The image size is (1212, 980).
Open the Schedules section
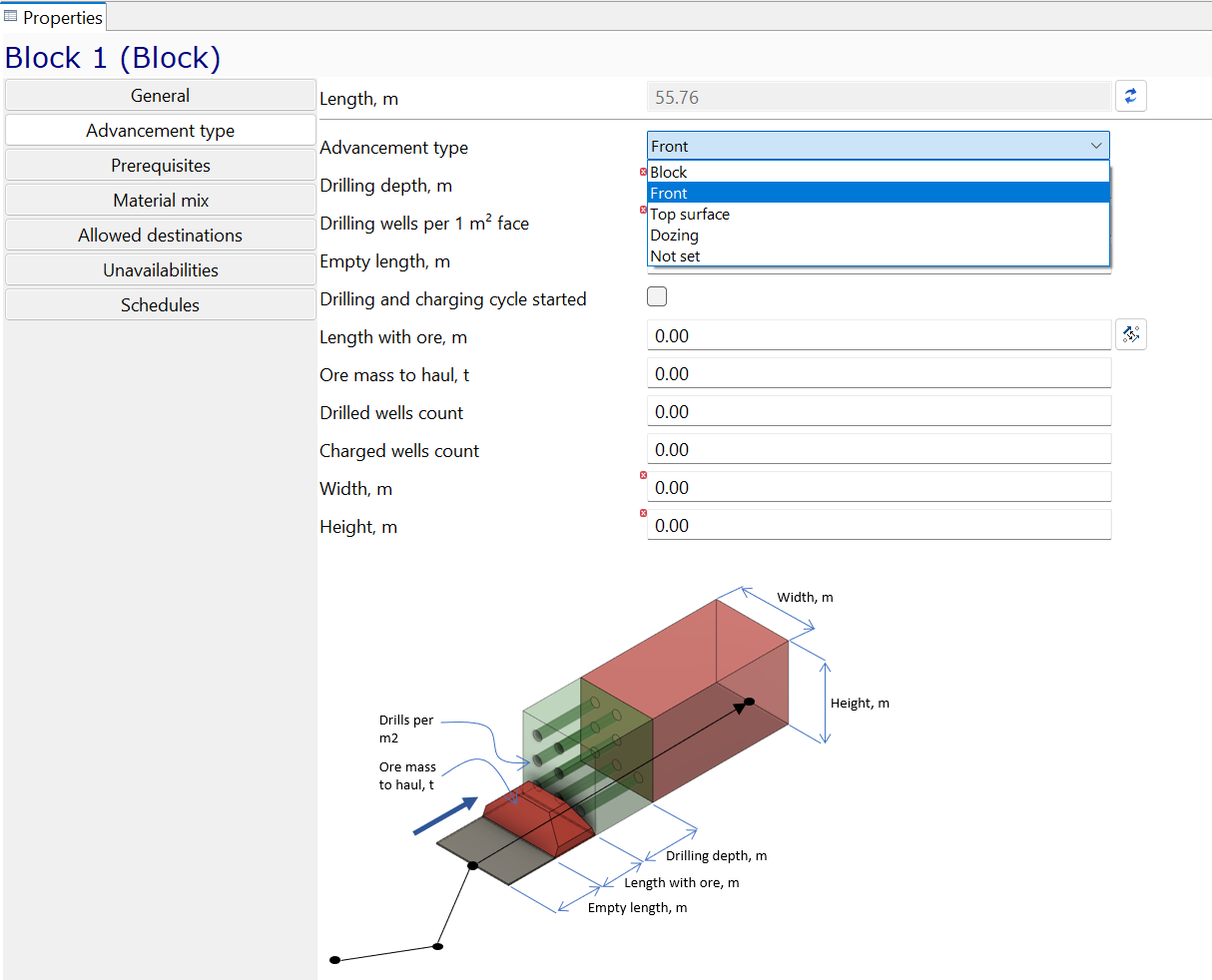[160, 305]
